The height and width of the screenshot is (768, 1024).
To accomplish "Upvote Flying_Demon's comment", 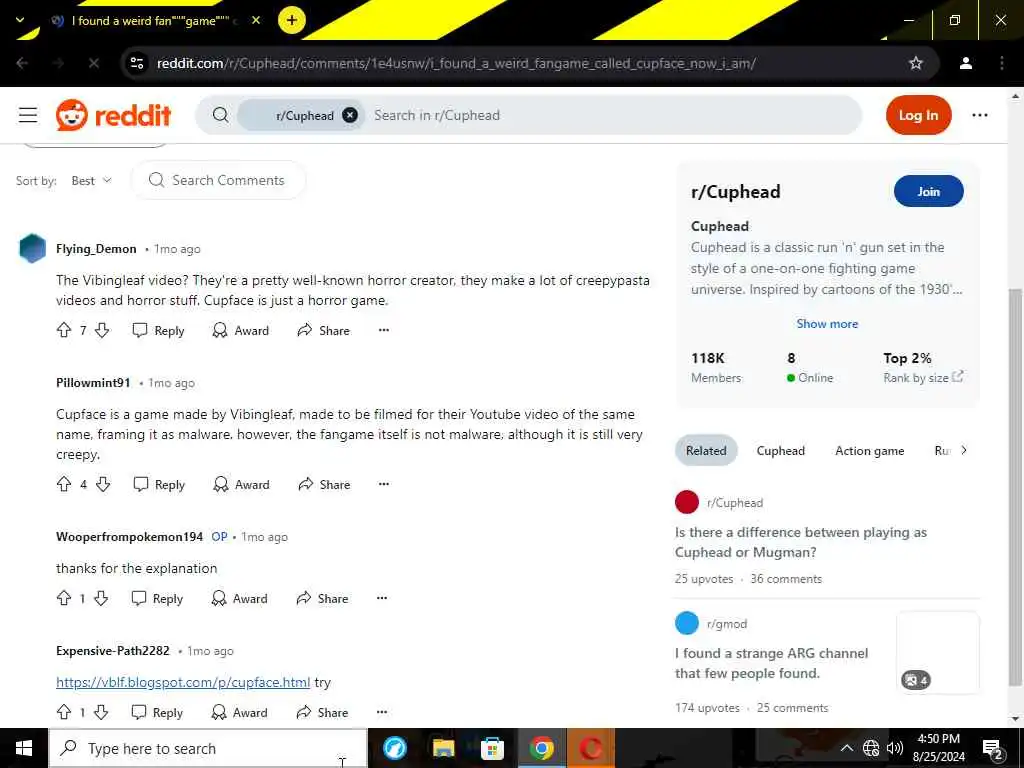I will [x=64, y=330].
